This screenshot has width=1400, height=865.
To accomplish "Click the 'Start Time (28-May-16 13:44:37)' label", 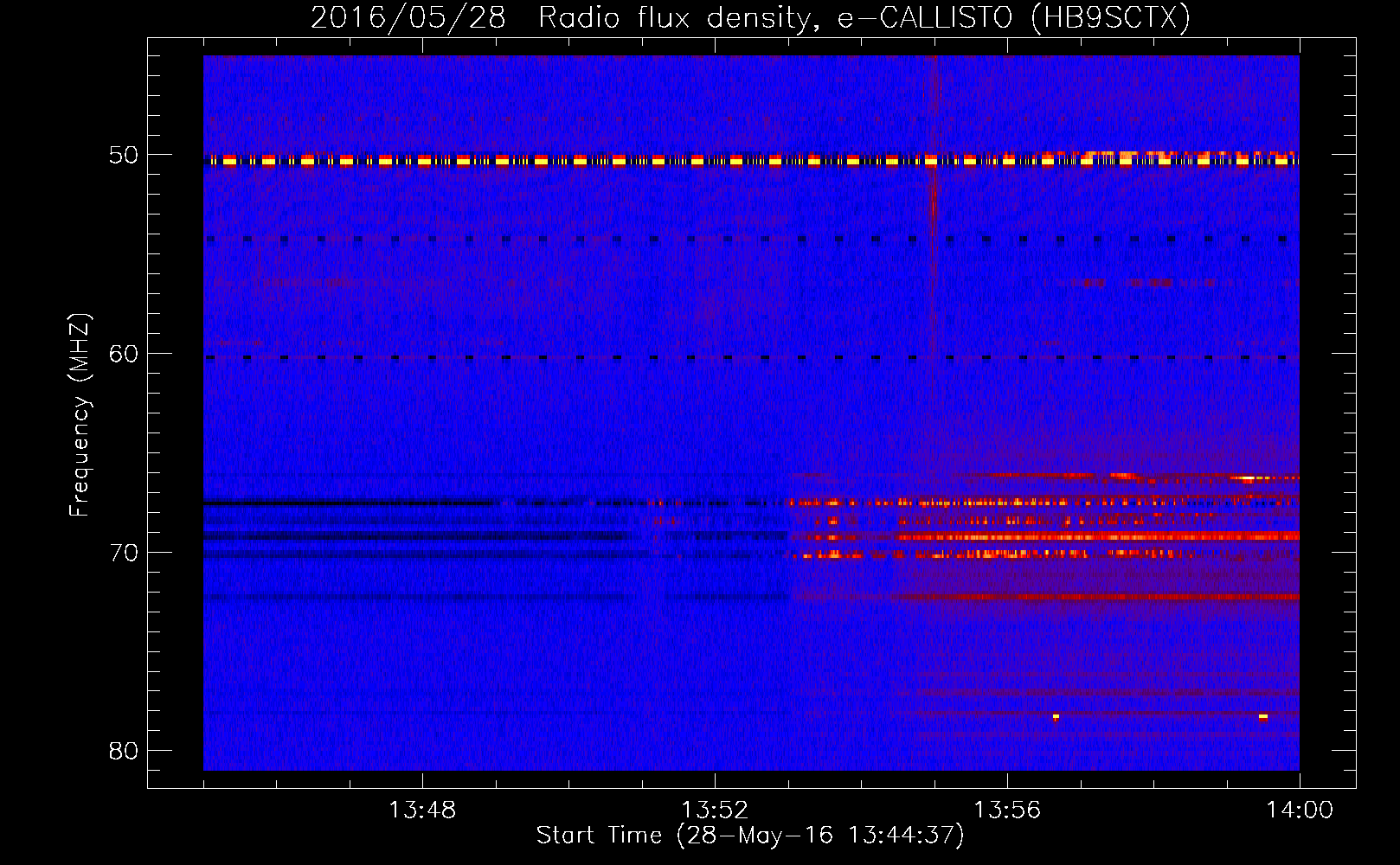I will click(x=750, y=836).
